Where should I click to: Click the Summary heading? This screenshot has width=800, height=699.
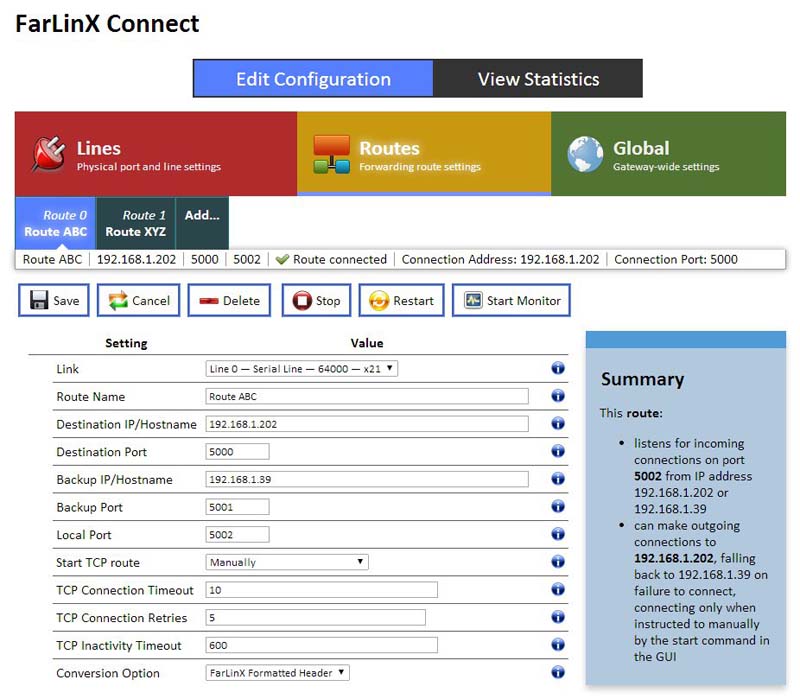click(642, 379)
